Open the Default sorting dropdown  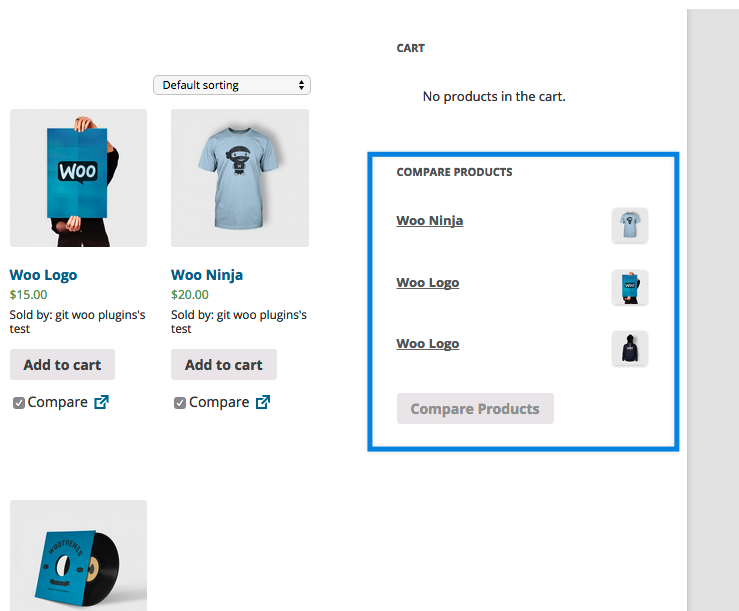pos(232,85)
